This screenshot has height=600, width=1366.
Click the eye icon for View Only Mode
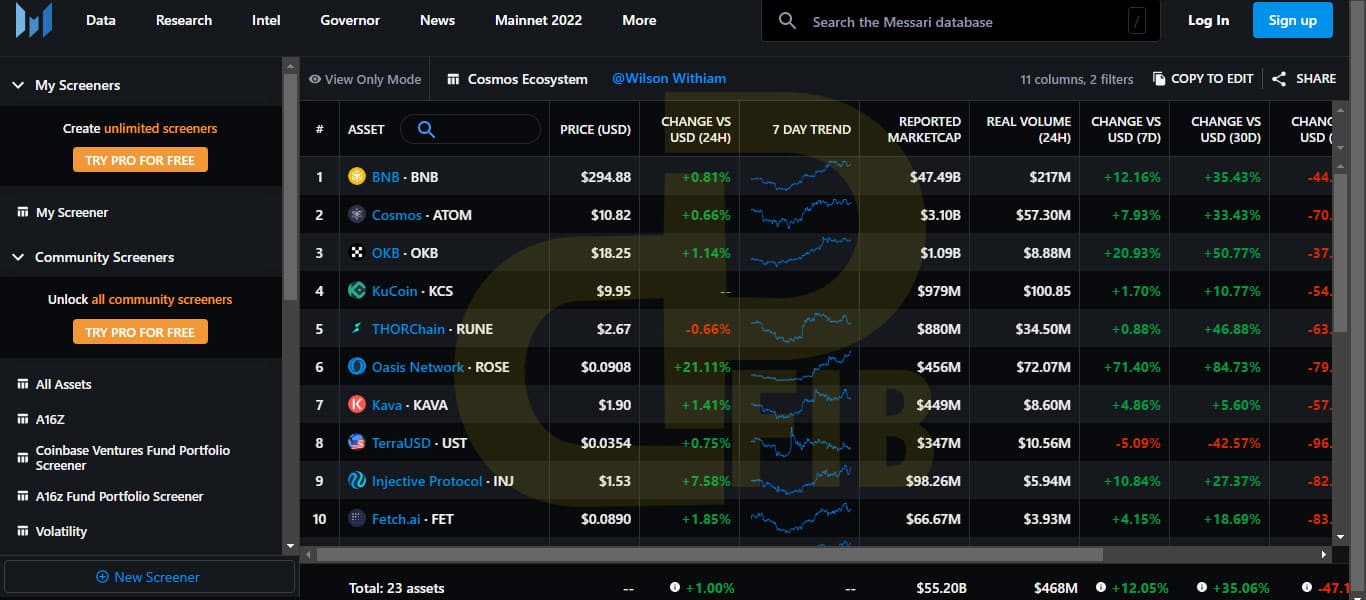(x=315, y=79)
